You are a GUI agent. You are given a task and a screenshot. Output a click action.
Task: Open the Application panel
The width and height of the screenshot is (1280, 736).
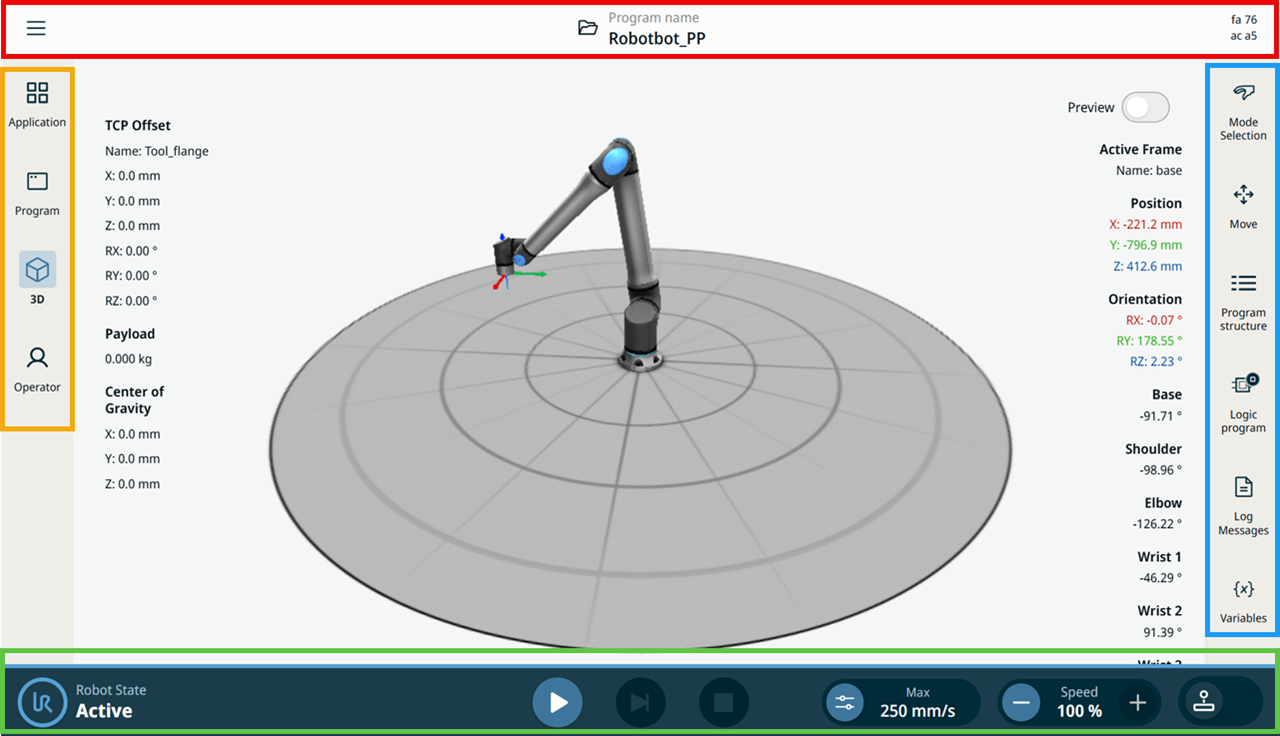(x=37, y=105)
